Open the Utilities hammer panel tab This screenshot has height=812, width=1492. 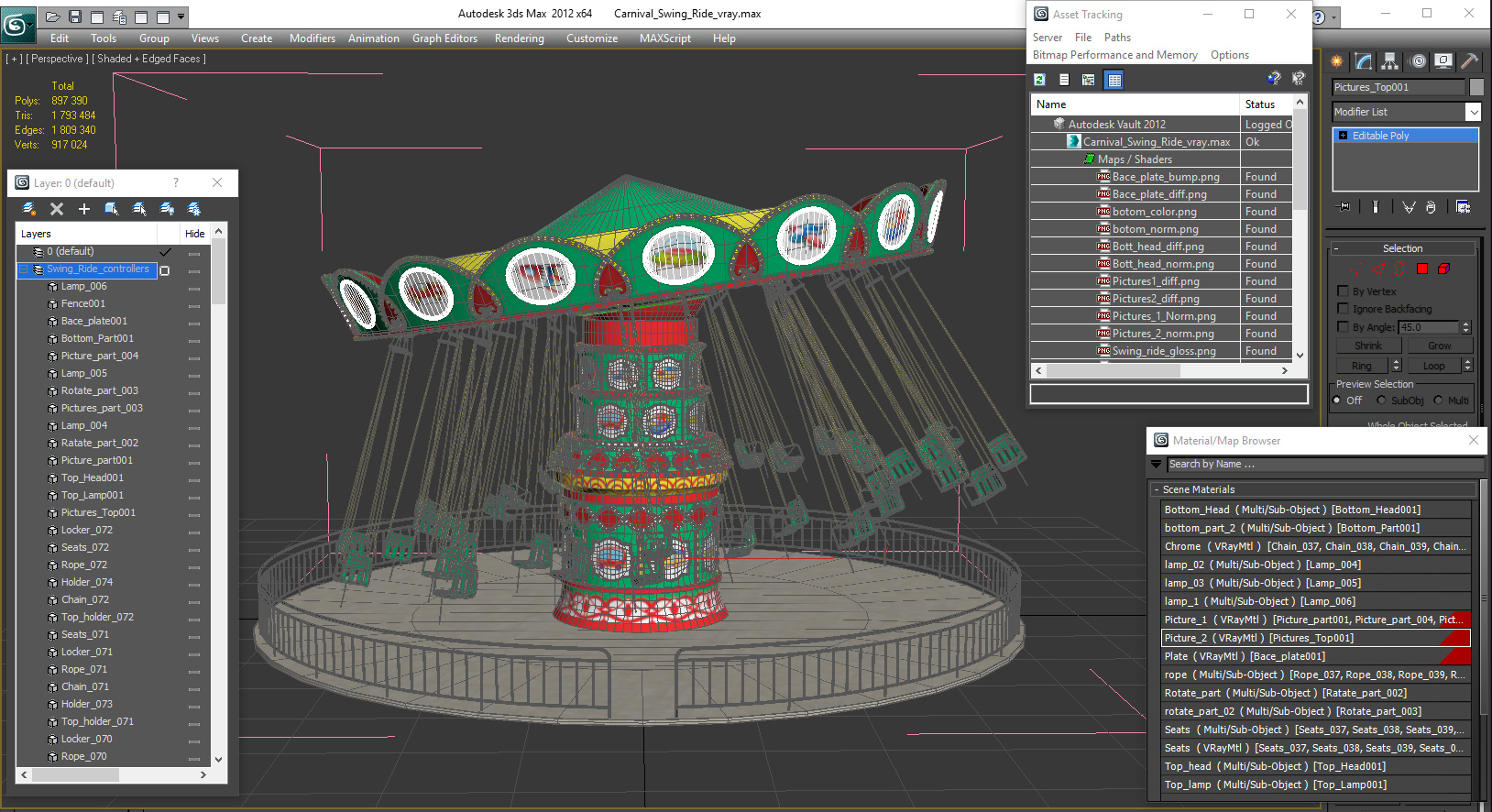pos(1469,61)
